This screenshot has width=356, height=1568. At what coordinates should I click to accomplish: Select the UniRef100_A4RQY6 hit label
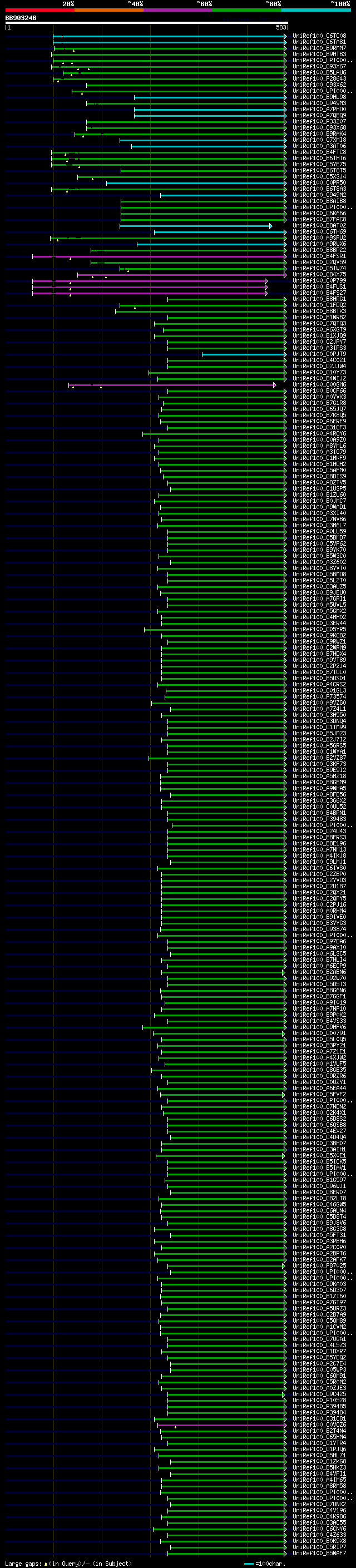(319, 433)
